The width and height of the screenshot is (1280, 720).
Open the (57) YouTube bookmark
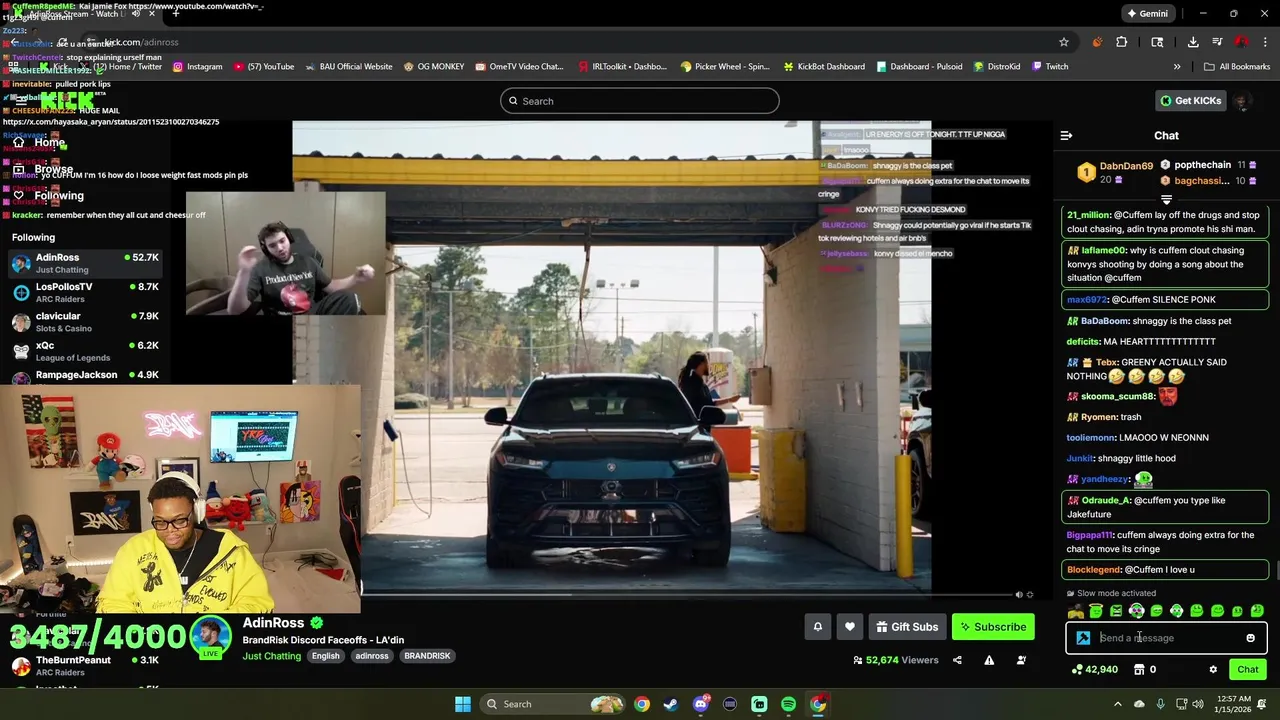pos(264,67)
